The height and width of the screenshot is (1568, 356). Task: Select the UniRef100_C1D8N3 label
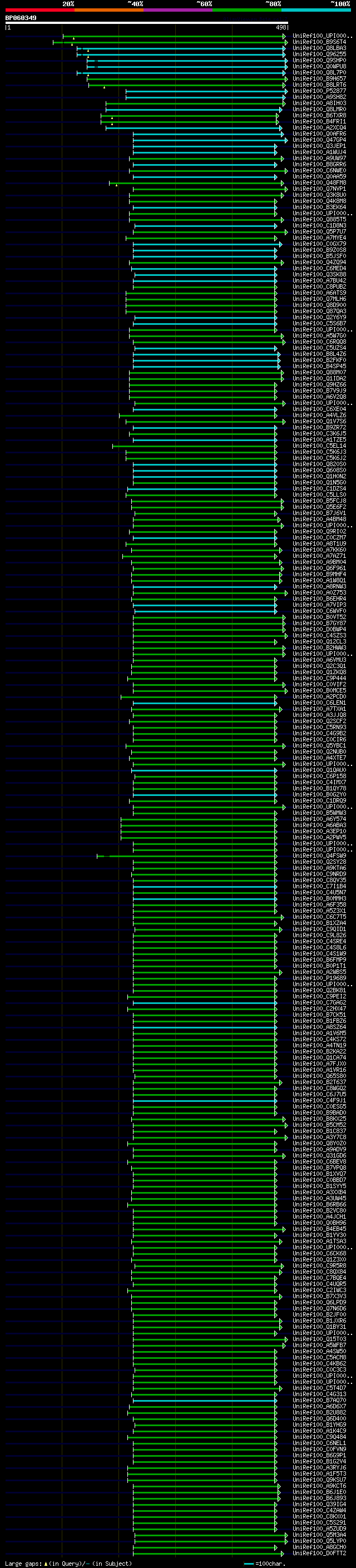pos(319,226)
